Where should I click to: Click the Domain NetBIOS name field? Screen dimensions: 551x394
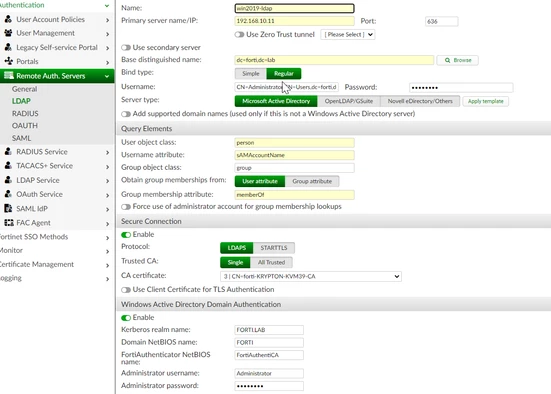[x=269, y=342]
